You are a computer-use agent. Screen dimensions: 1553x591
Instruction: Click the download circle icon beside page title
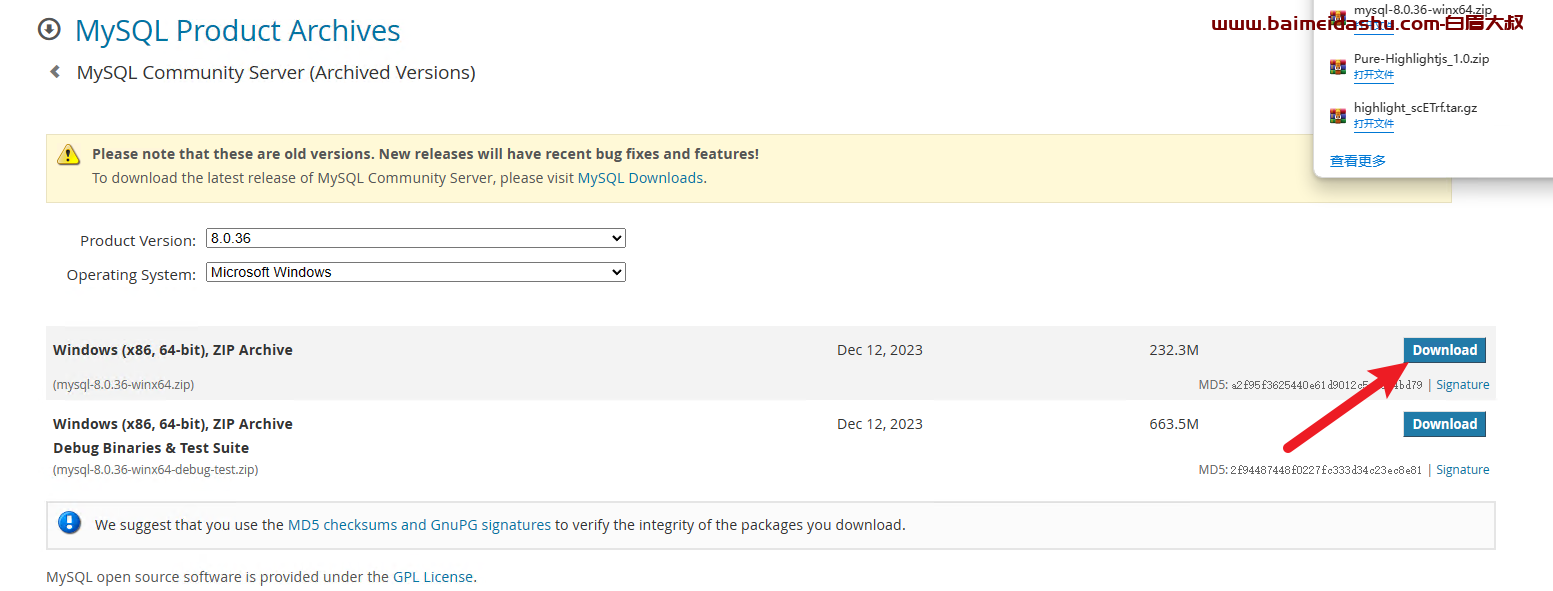pos(49,30)
